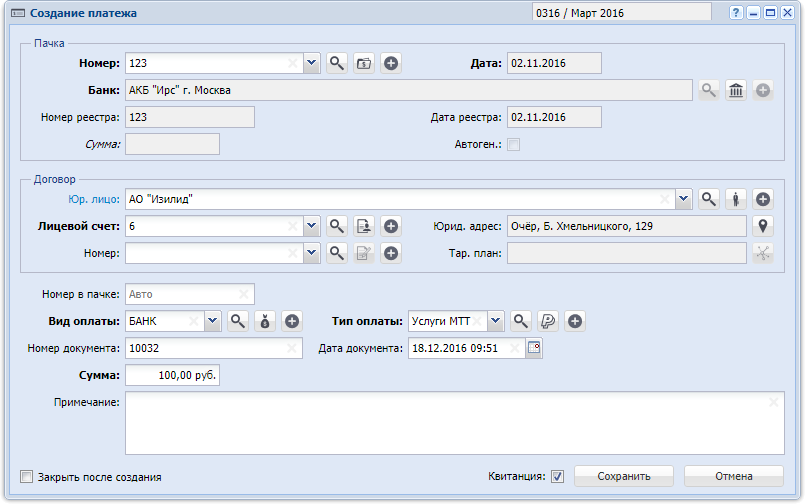
Task: Click the Номер документа field 10032
Action: [214, 348]
